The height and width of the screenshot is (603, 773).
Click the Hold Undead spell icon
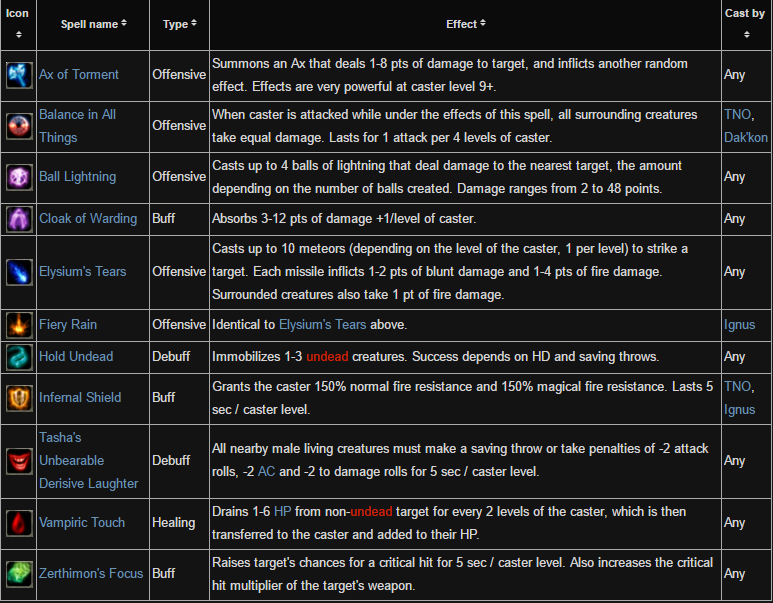[18, 356]
